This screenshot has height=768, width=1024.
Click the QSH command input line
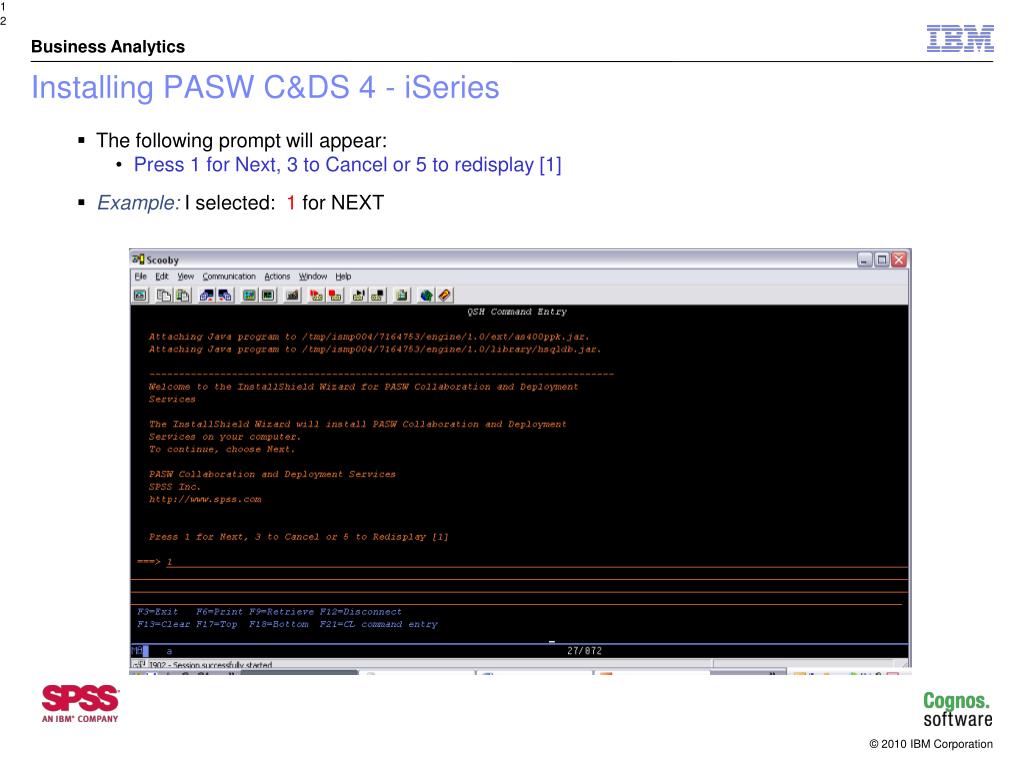[536, 562]
